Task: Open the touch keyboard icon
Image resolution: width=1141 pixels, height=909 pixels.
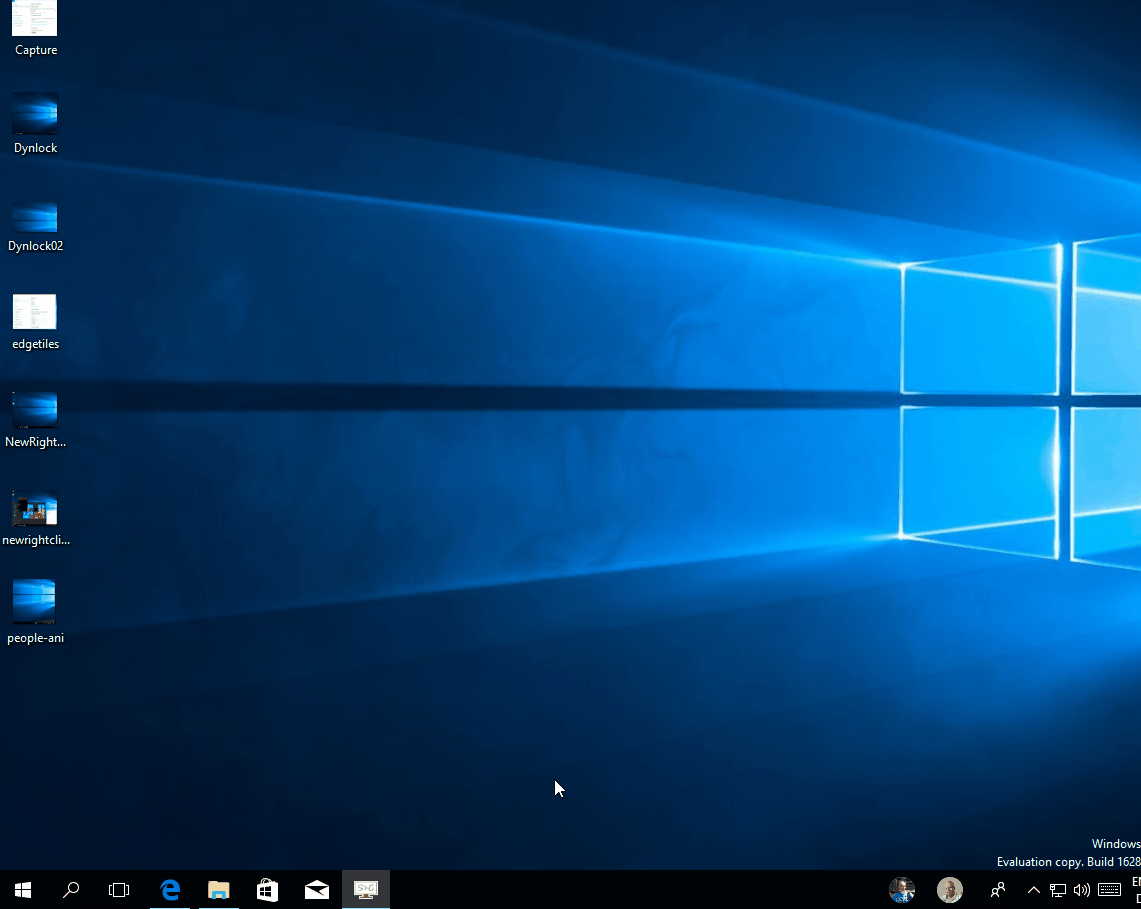Action: click(1108, 890)
